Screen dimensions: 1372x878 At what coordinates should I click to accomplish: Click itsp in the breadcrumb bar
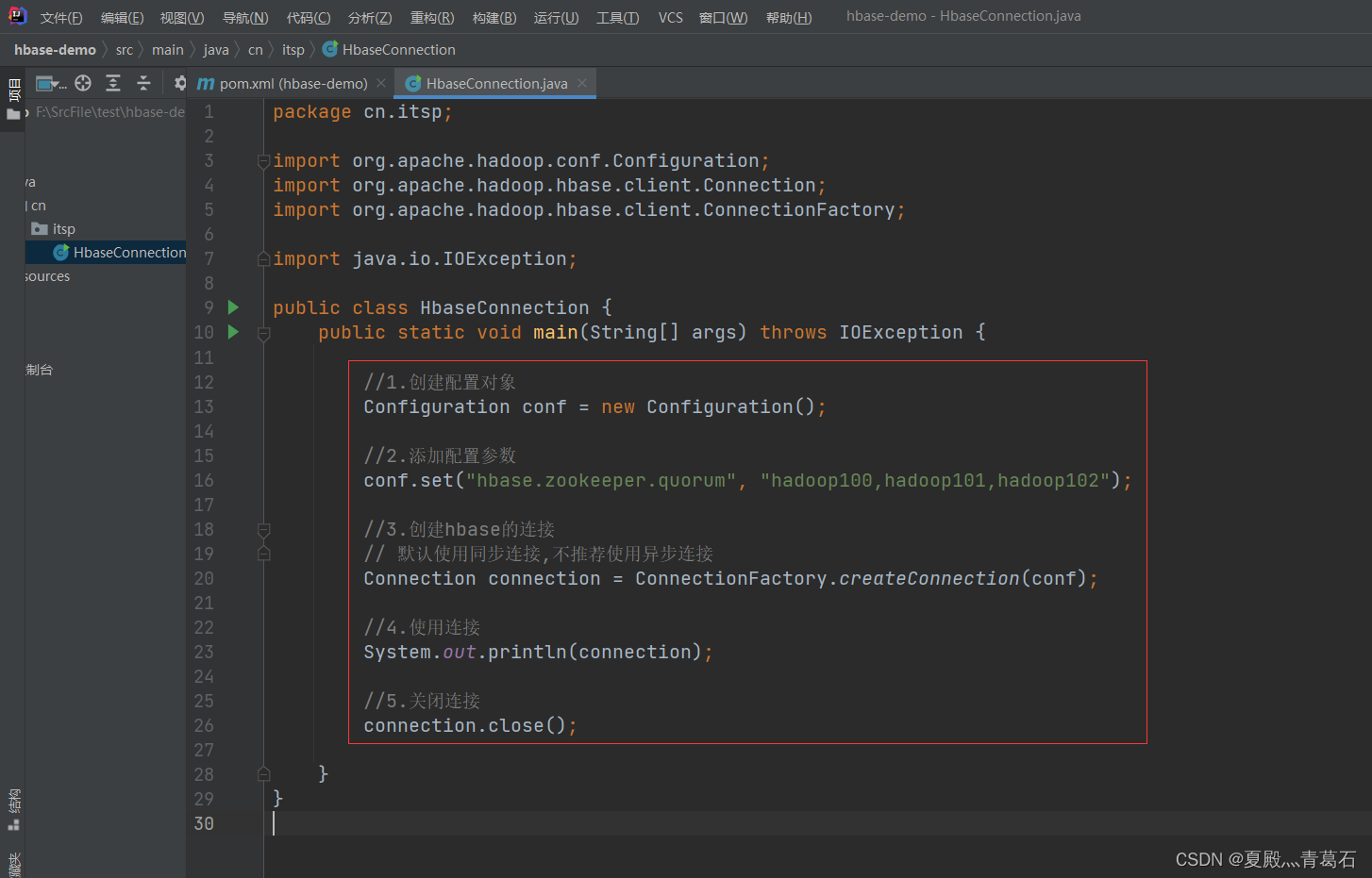tap(293, 50)
